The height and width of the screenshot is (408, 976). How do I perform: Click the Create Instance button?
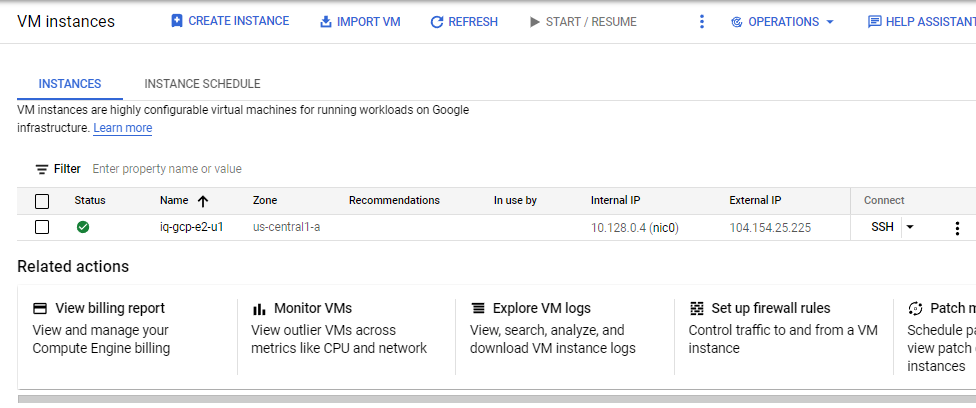[x=230, y=21]
